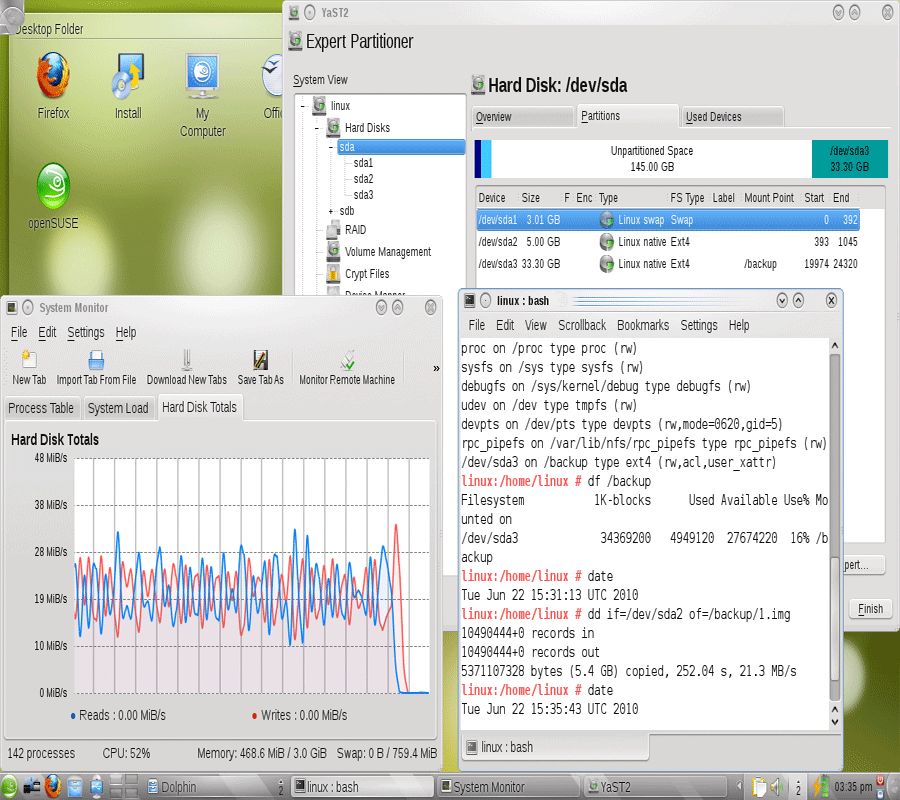900x800 pixels.
Task: Open System Monitor Help menu
Action: pos(126,332)
